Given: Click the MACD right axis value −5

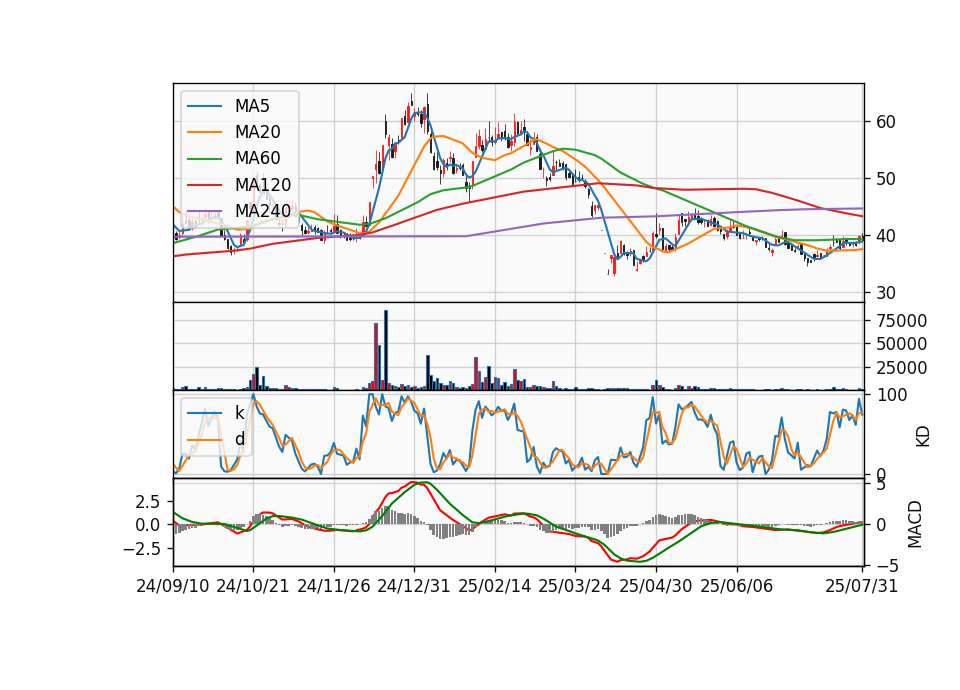Looking at the screenshot, I should pos(887,564).
